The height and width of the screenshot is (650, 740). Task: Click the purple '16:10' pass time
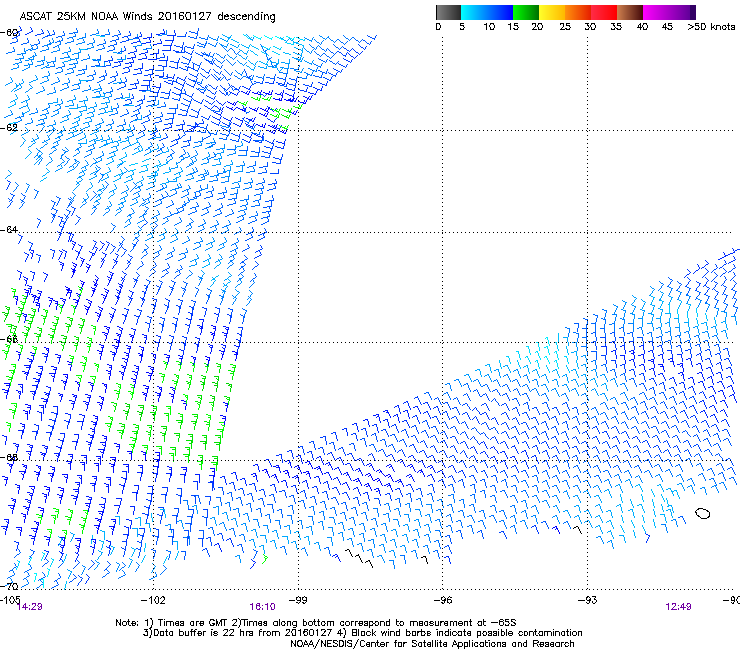pos(262,607)
